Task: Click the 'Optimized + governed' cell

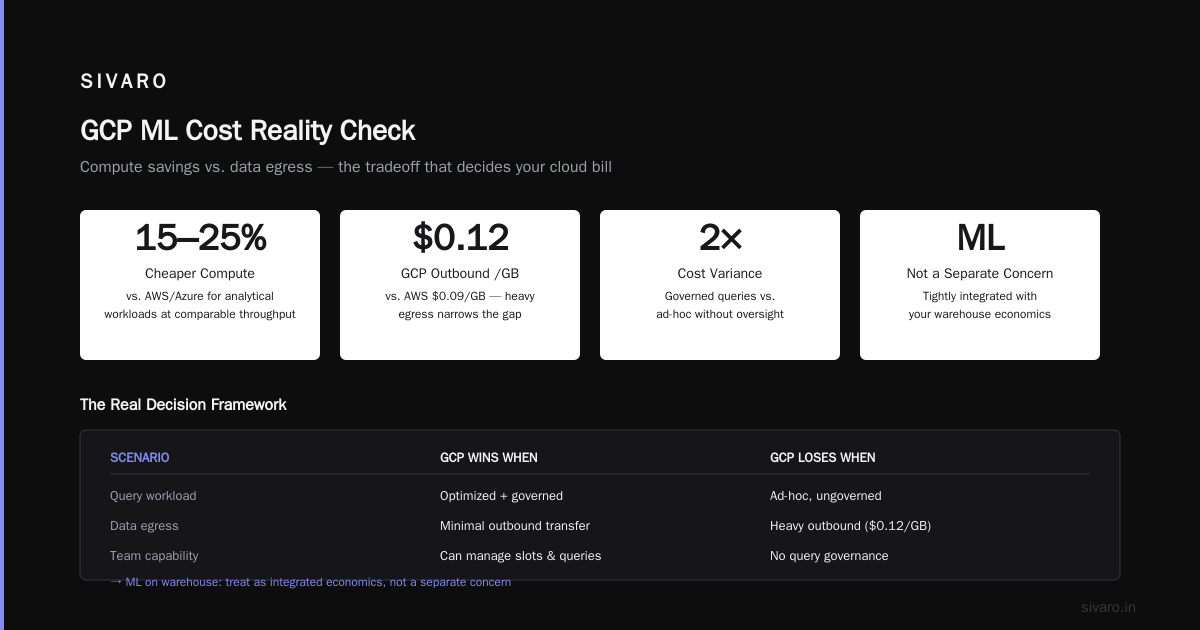Action: (x=501, y=496)
